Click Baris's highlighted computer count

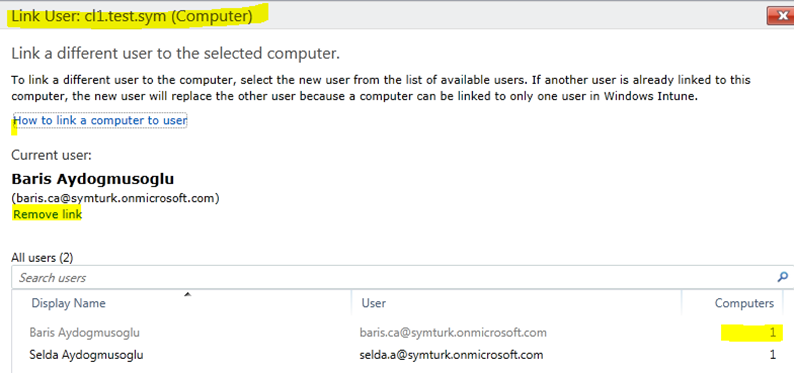pos(772,333)
